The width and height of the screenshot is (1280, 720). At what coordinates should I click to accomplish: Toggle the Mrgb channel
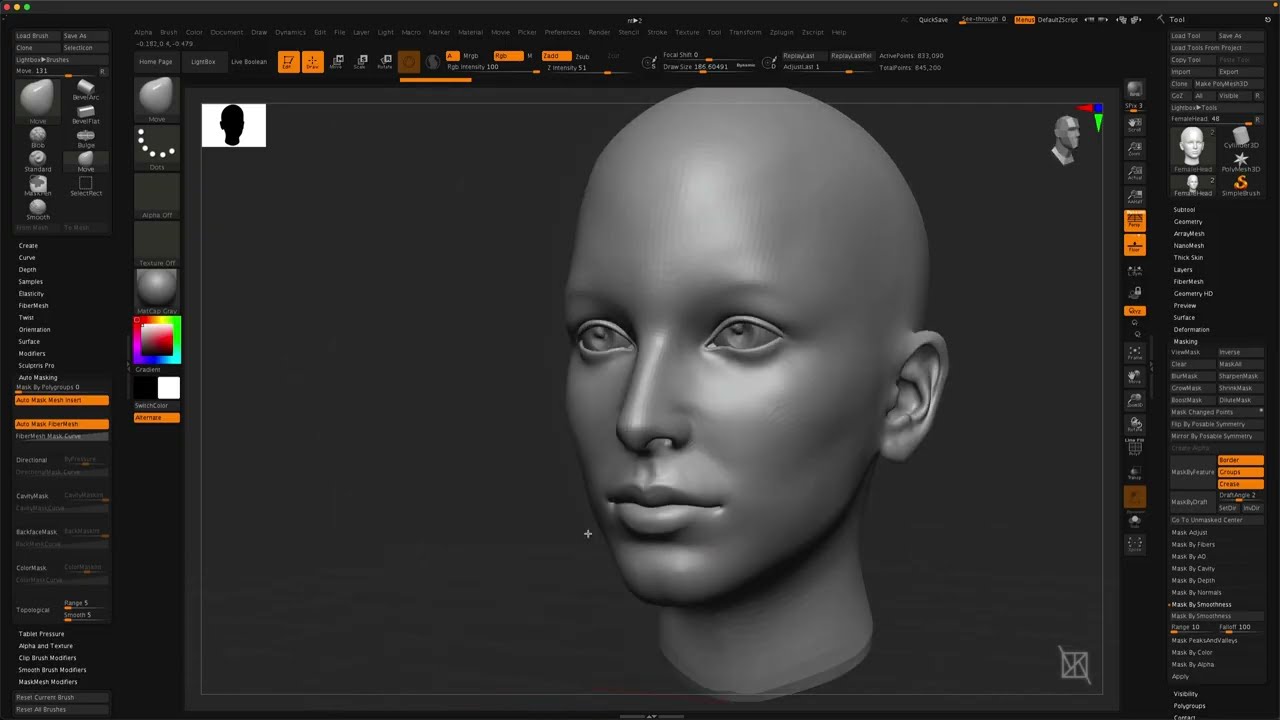click(471, 56)
